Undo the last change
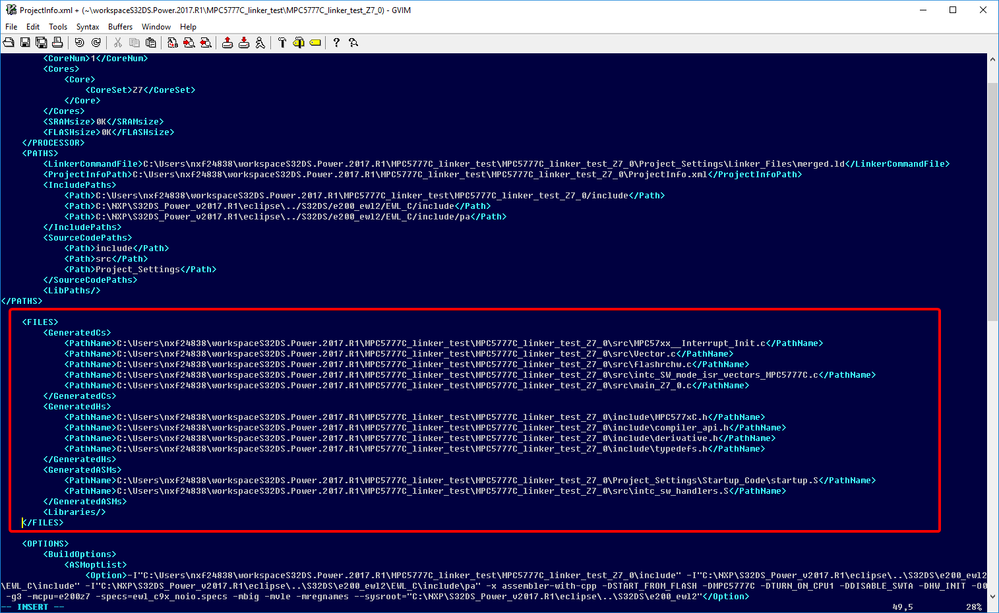This screenshot has height=613, width=999. (x=79, y=43)
